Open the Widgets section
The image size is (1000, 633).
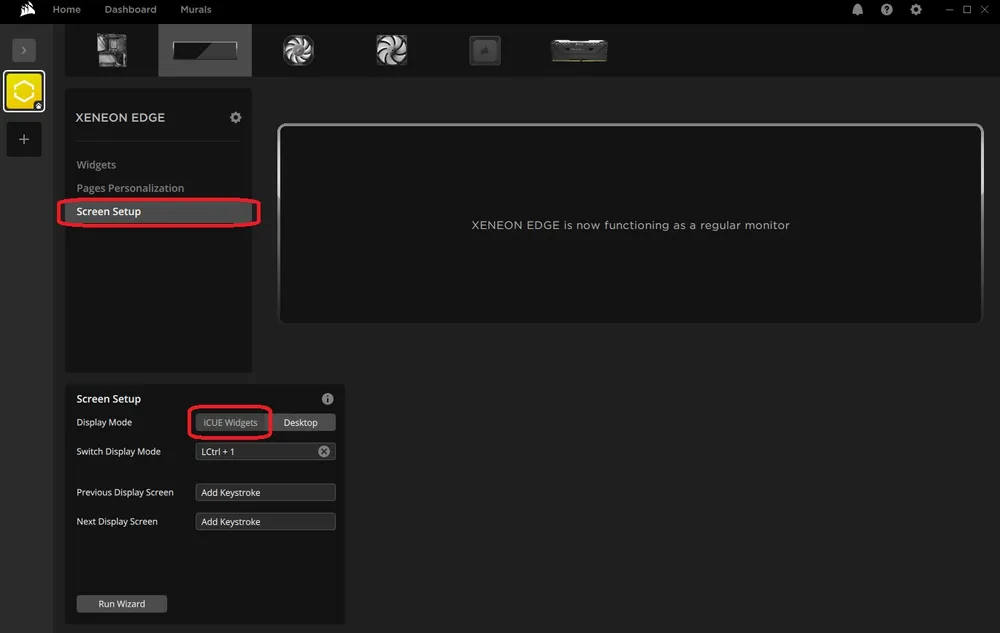point(96,164)
